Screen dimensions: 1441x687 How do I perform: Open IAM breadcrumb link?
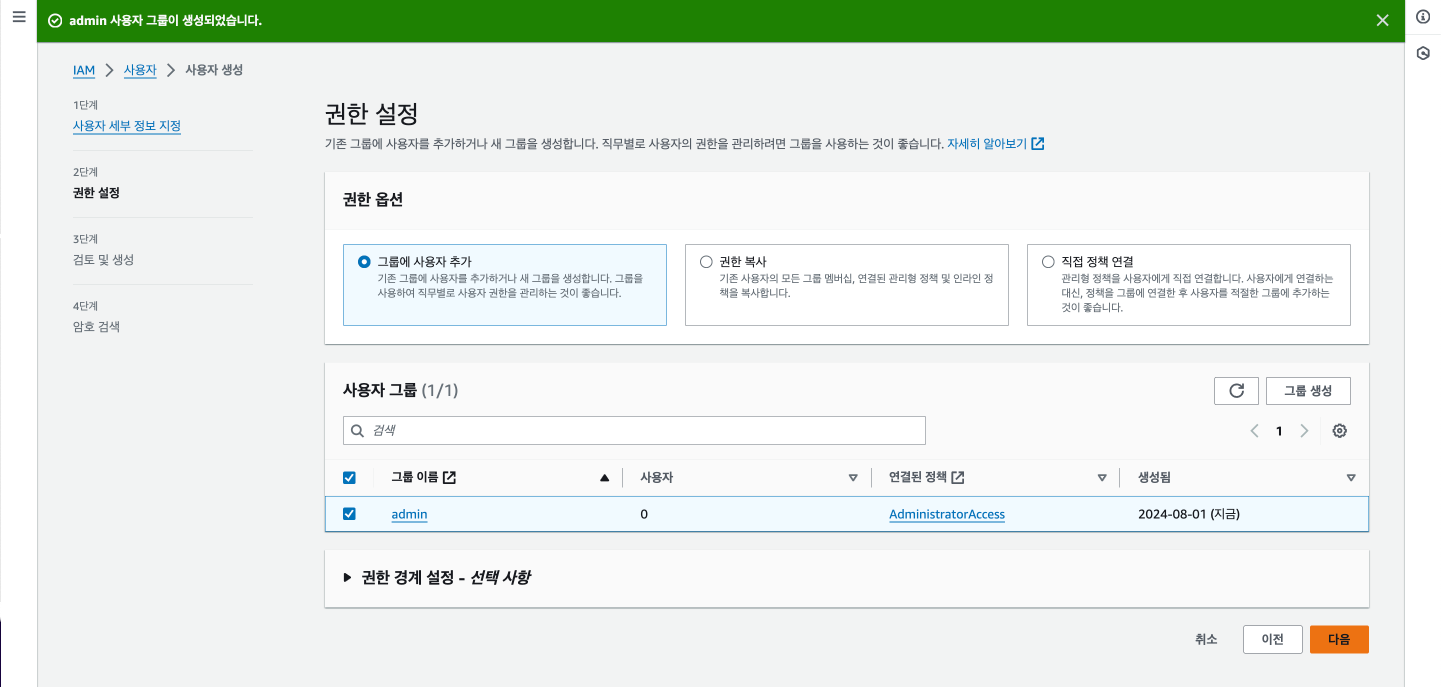coord(84,70)
